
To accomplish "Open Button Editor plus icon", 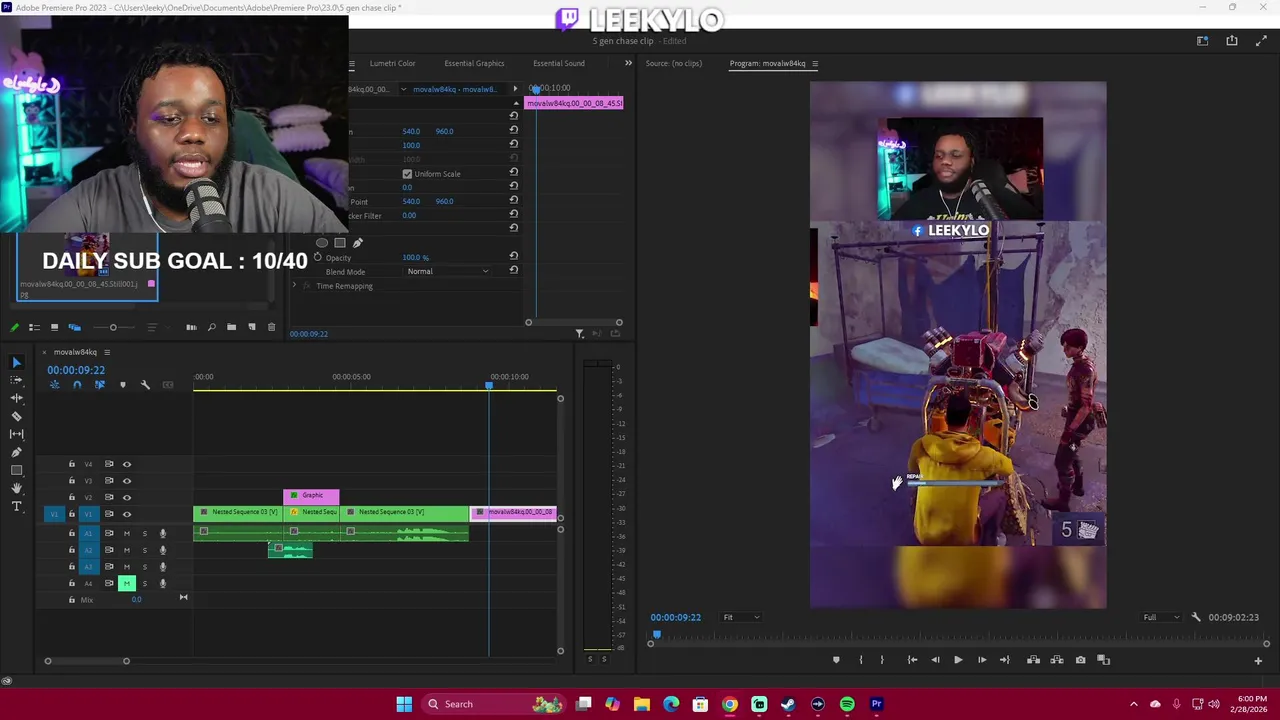I will tap(1258, 661).
